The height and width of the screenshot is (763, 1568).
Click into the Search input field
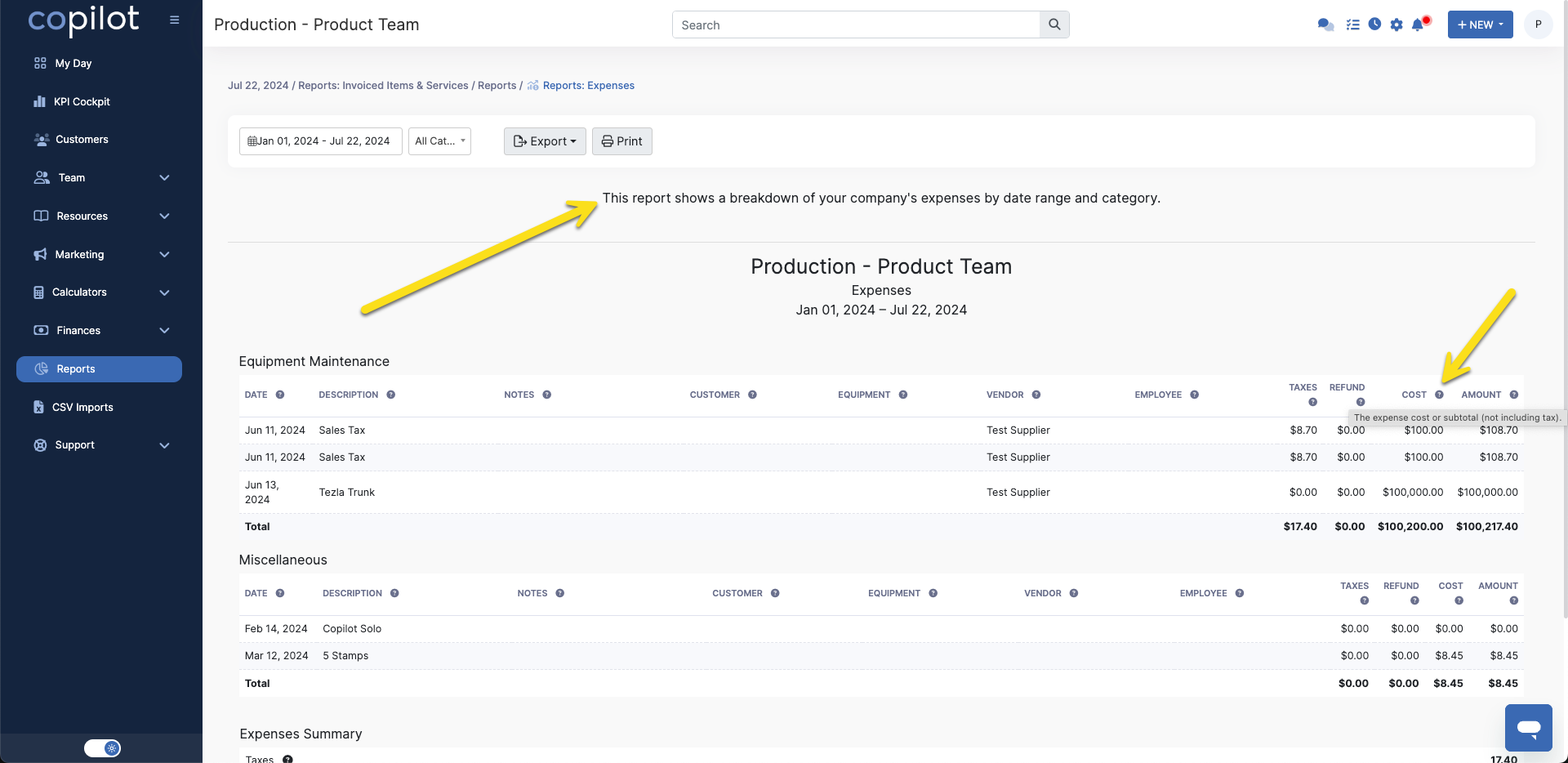tap(856, 25)
